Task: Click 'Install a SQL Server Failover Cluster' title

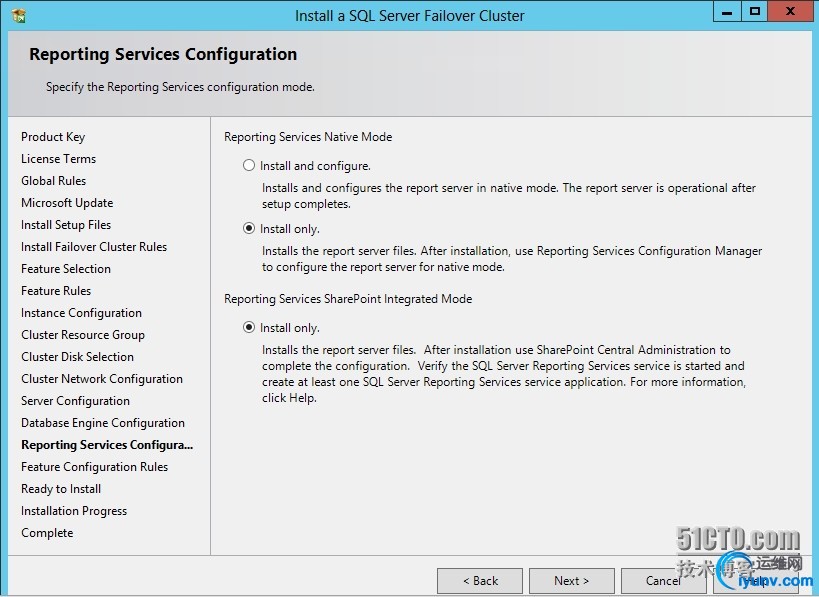Action: [x=410, y=16]
